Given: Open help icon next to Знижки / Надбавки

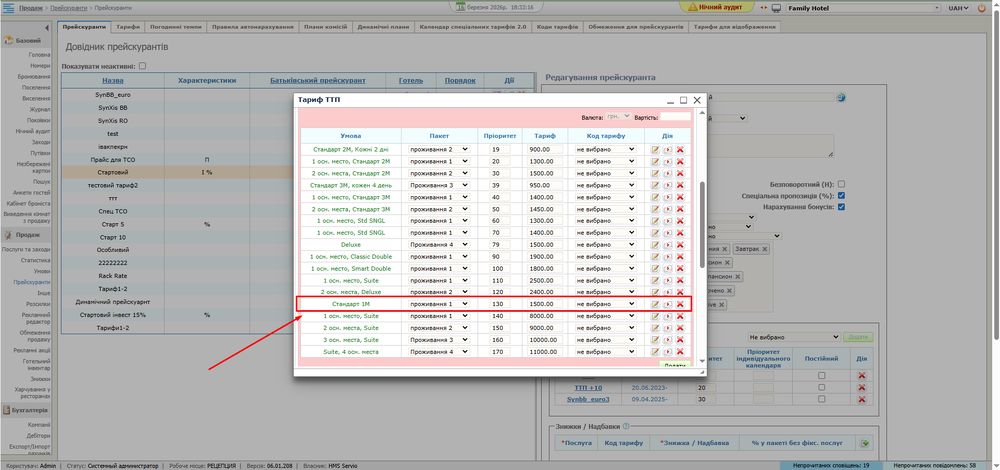Looking at the screenshot, I should (624, 427).
